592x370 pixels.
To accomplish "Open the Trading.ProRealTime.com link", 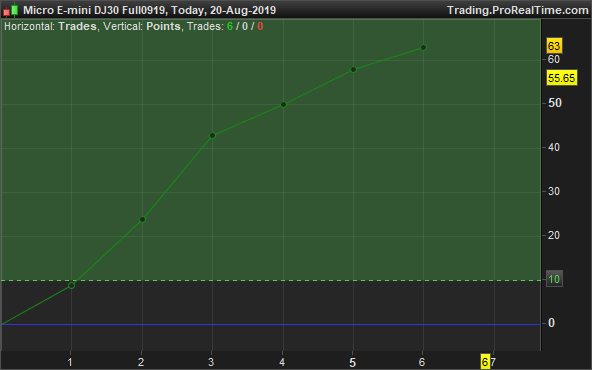I will tap(518, 10).
